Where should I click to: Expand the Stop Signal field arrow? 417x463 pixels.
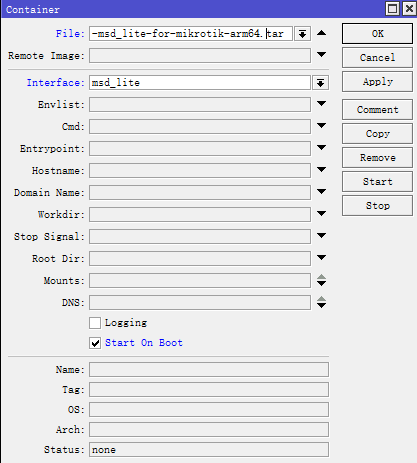click(x=321, y=236)
